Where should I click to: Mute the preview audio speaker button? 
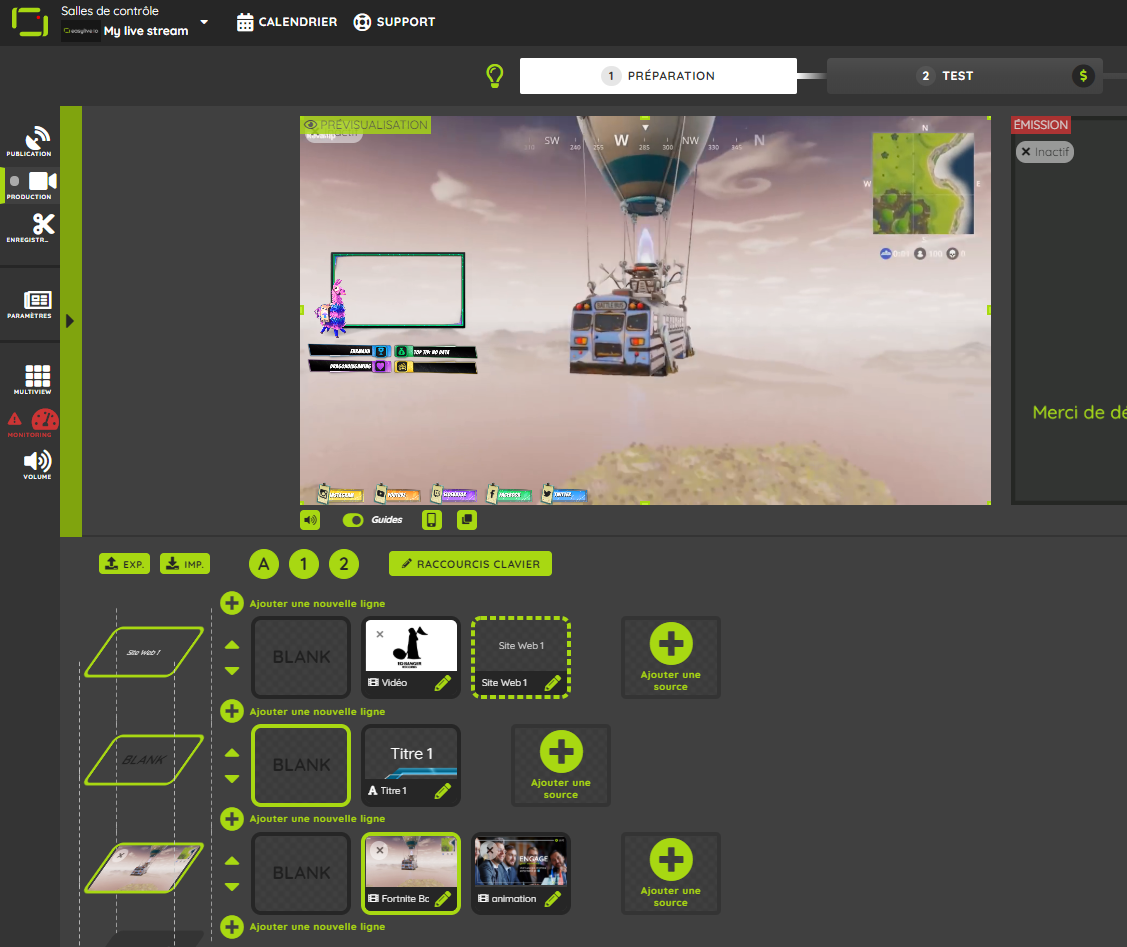click(310, 519)
